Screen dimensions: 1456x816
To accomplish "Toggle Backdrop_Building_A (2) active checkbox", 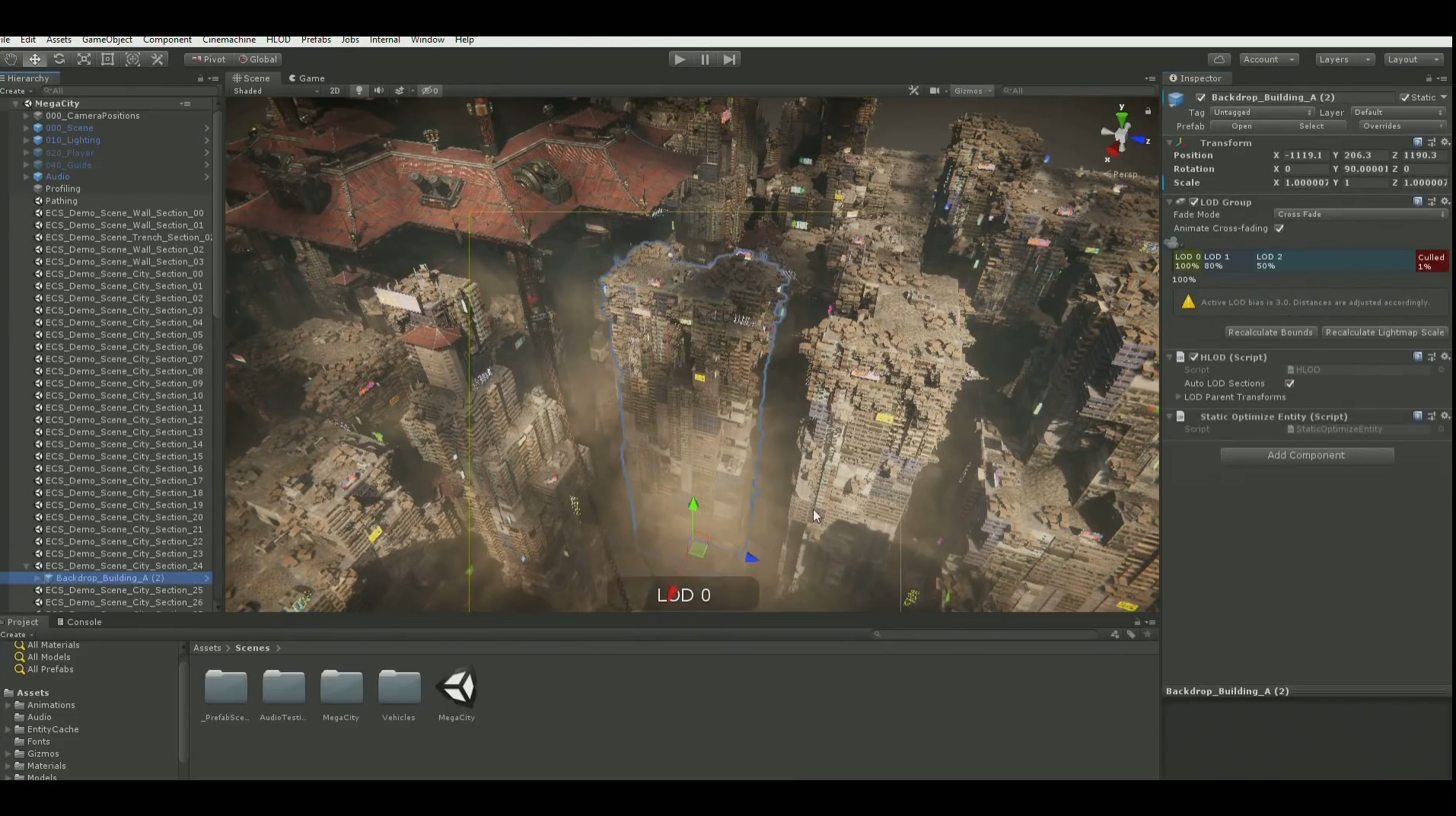I will [x=1201, y=97].
